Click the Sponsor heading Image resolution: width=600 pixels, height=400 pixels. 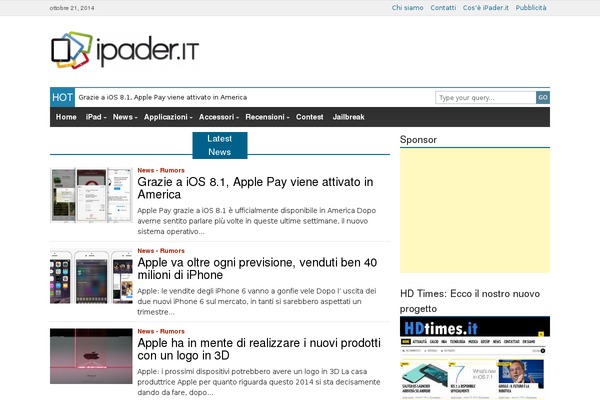tap(418, 140)
